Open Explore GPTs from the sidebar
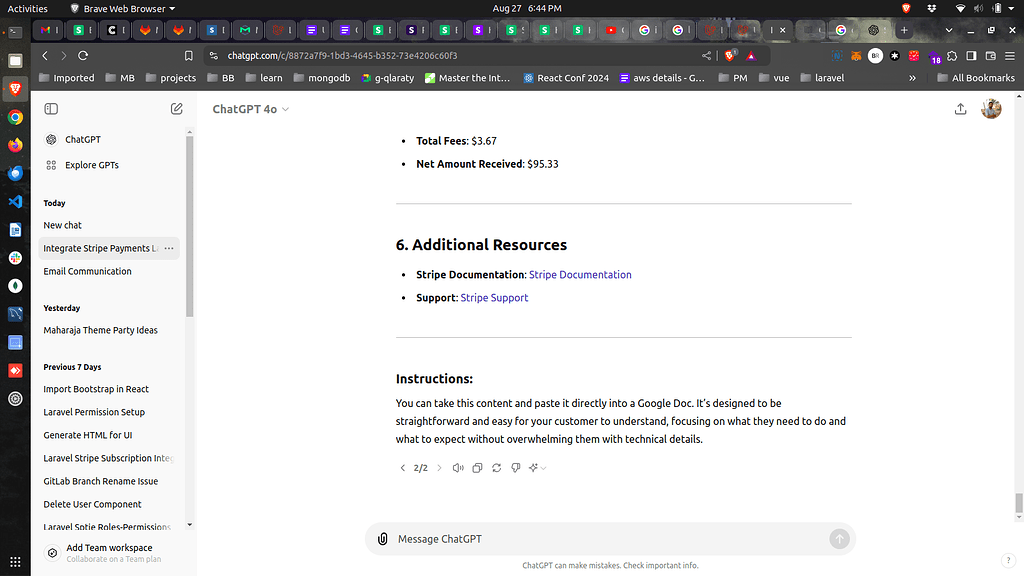The height and width of the screenshot is (576, 1024). (90, 164)
